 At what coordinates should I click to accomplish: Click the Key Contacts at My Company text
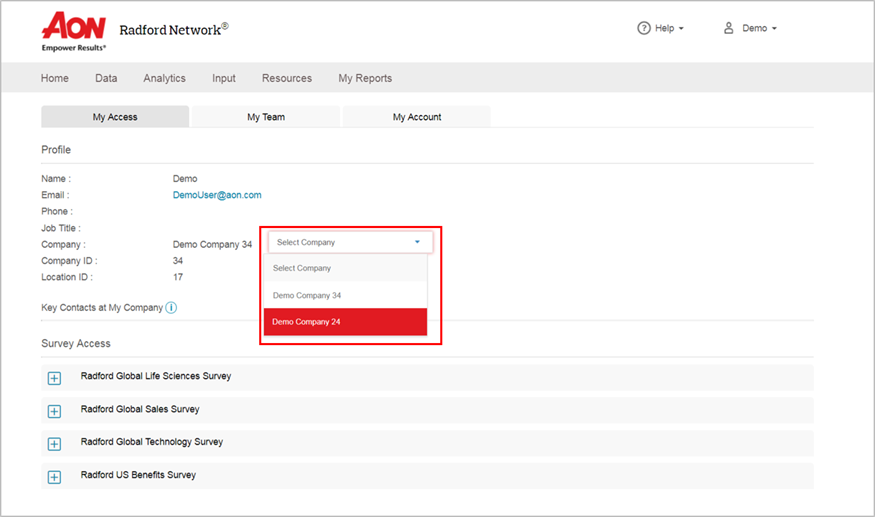102,308
